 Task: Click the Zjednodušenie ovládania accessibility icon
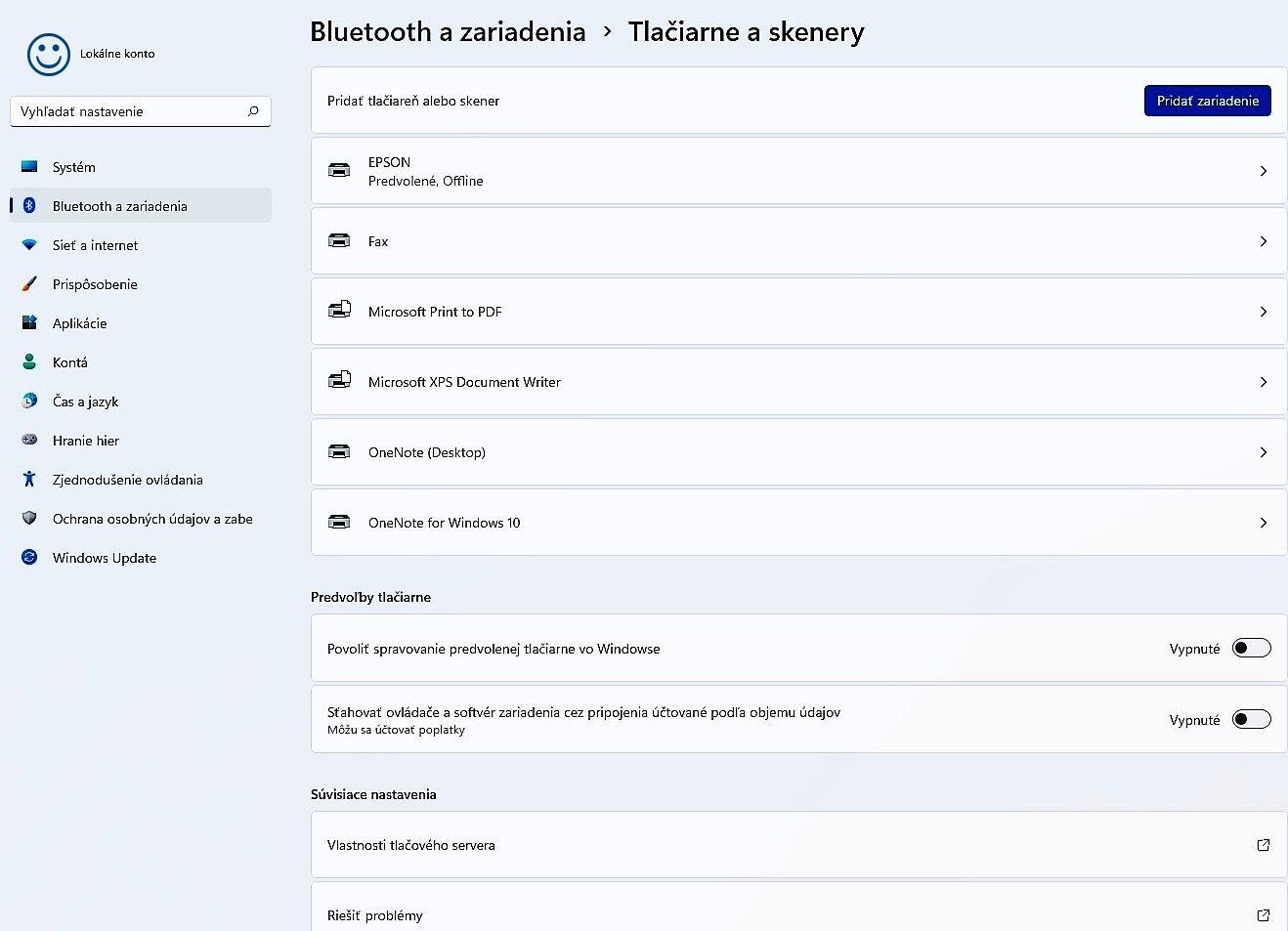[29, 480]
